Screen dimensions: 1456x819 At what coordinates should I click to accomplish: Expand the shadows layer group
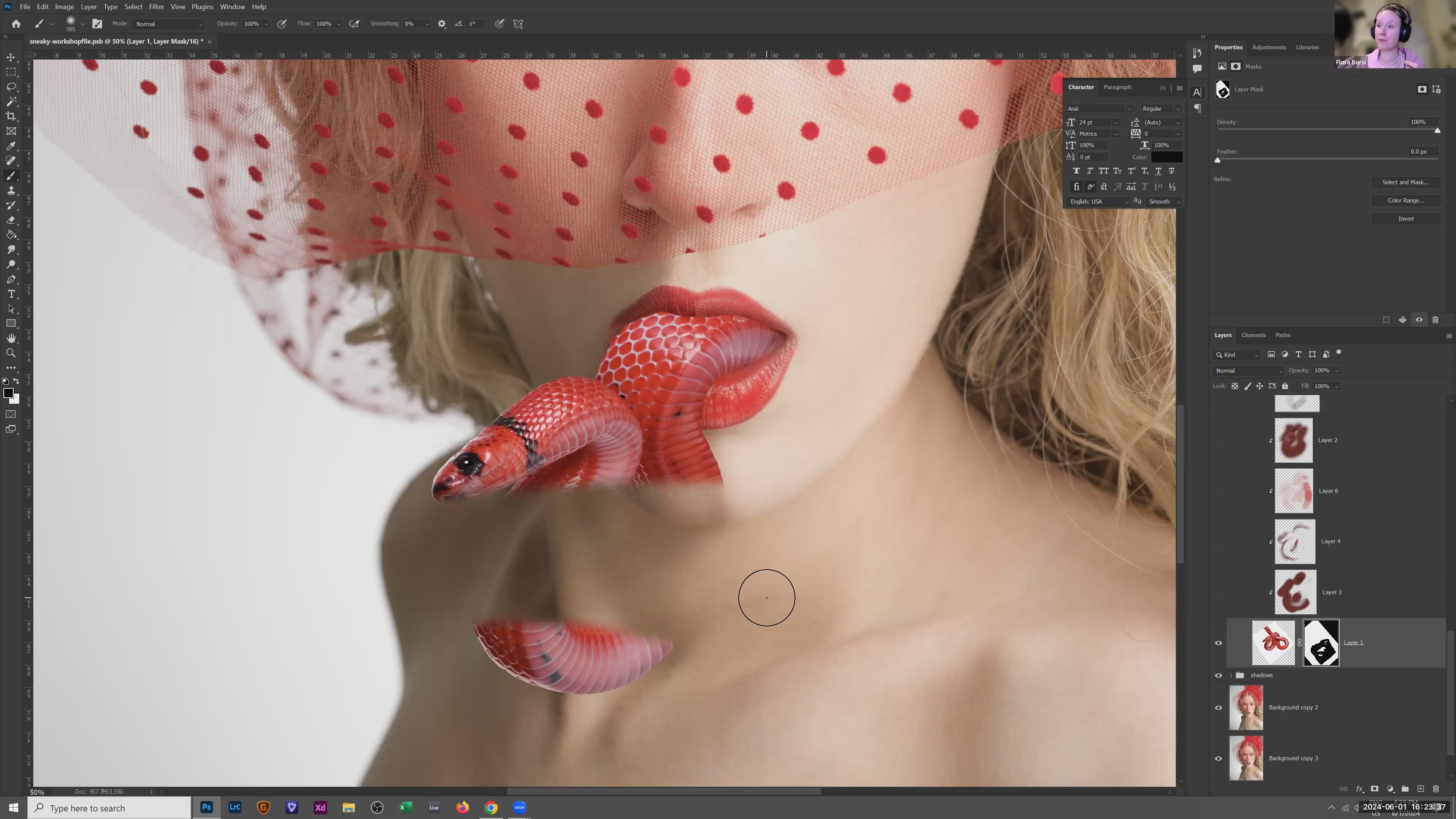pyautogui.click(x=1230, y=675)
